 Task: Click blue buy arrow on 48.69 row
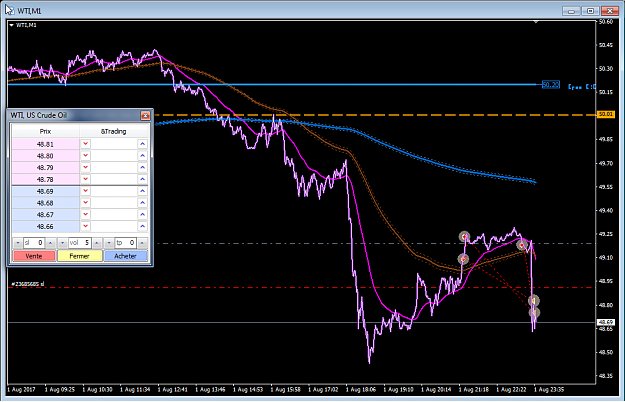[x=143, y=191]
